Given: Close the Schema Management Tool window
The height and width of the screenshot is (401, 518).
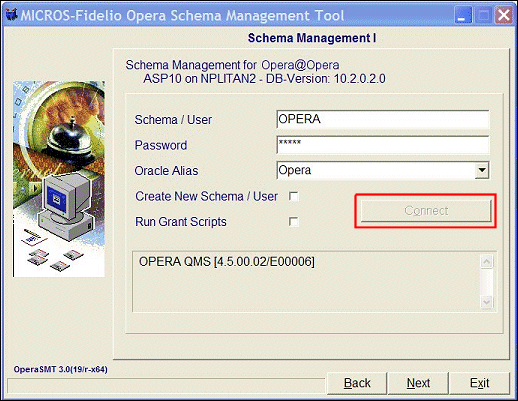Looking at the screenshot, I should pyautogui.click(x=503, y=15).
